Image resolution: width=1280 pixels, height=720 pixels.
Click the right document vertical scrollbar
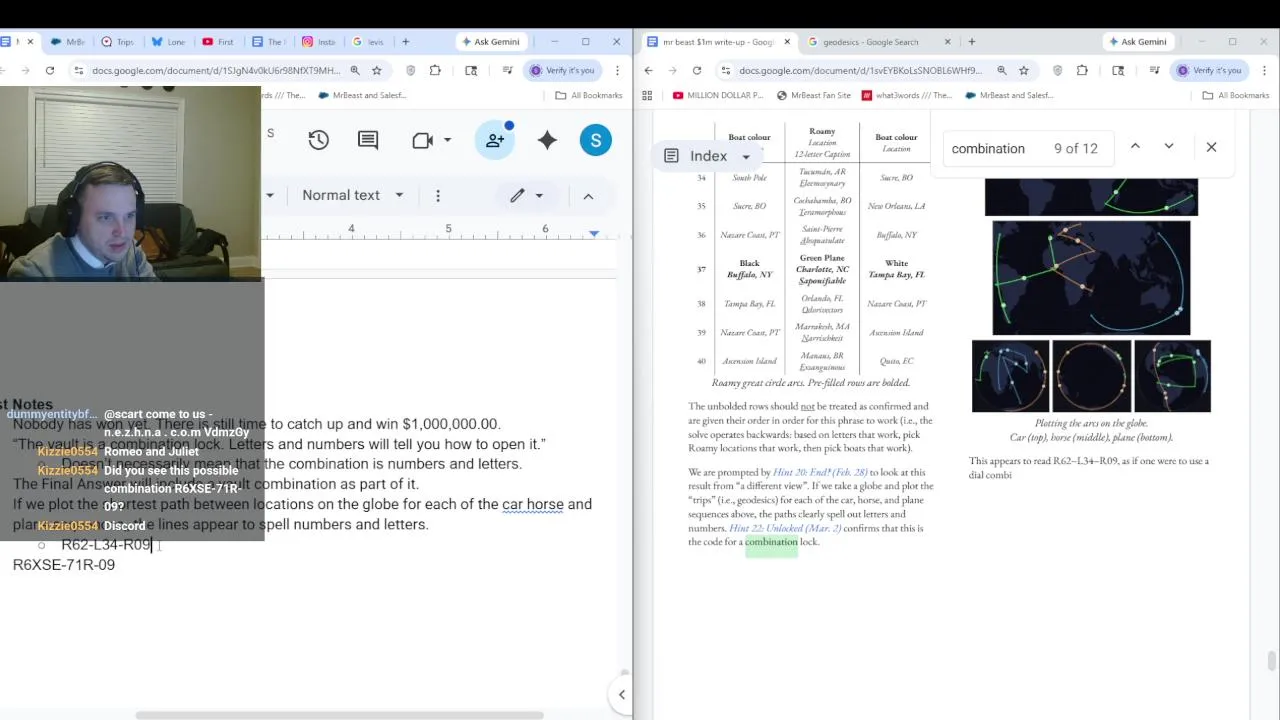(x=1271, y=661)
